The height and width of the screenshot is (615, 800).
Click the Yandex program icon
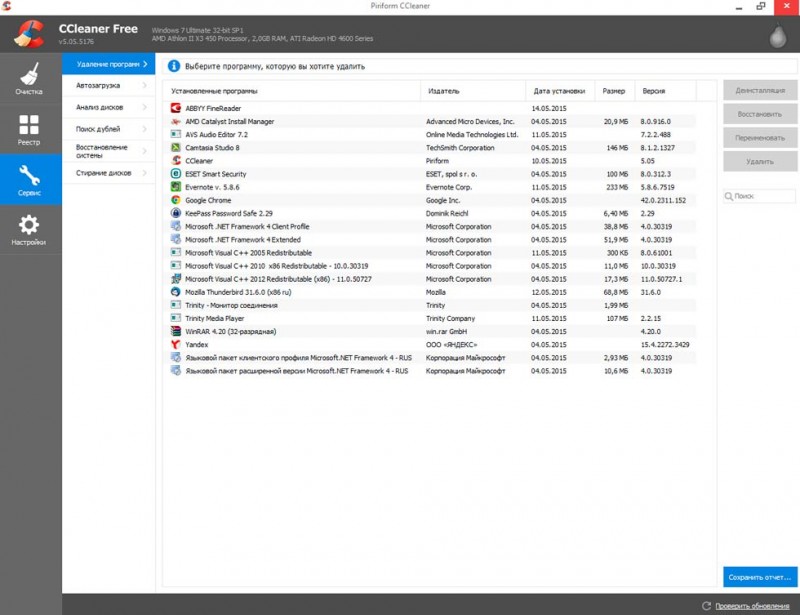(176, 345)
